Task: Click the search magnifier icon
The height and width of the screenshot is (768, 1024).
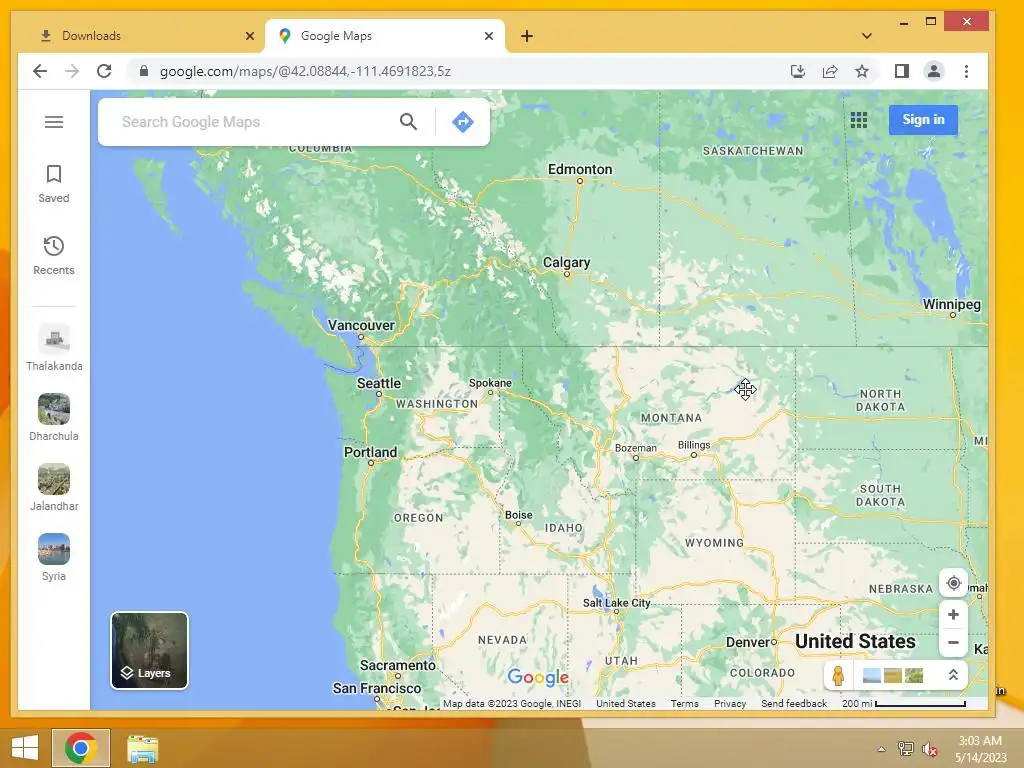Action: (x=408, y=121)
